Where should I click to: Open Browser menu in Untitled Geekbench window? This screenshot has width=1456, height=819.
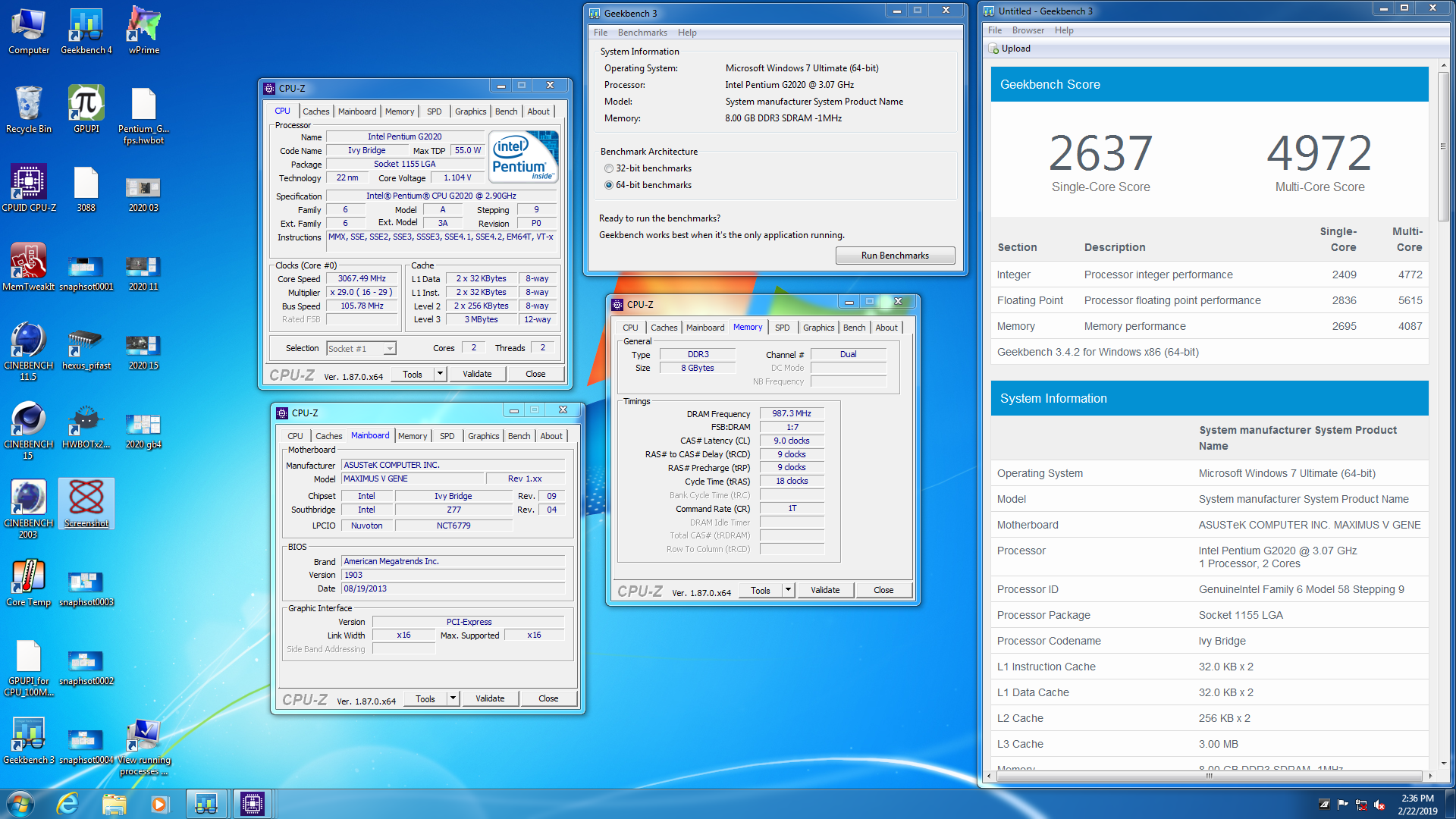click(1028, 30)
